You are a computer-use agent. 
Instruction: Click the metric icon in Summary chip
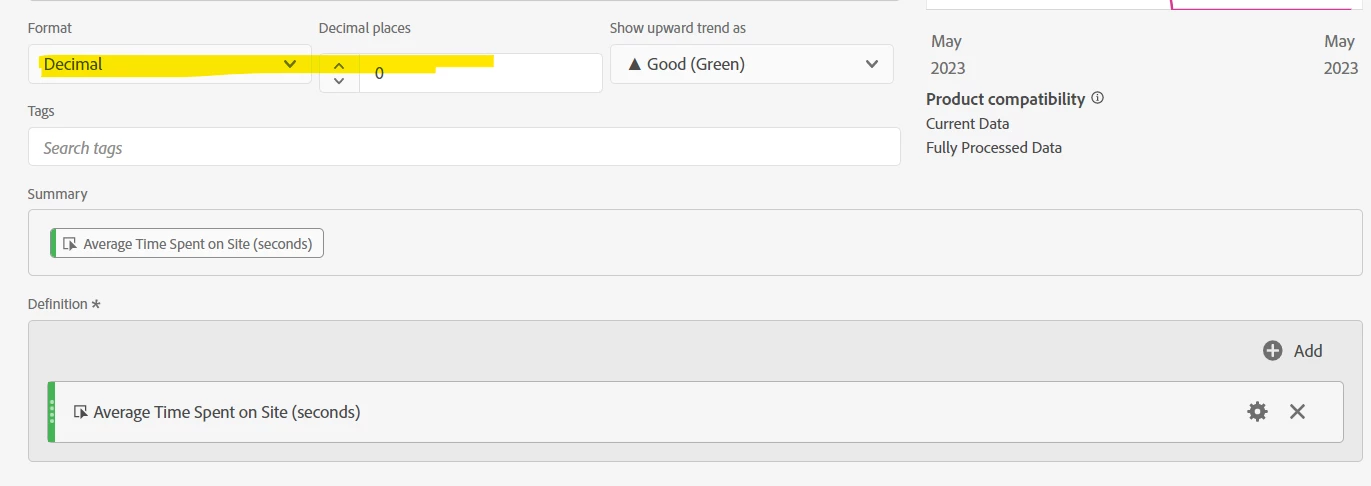[x=70, y=244]
